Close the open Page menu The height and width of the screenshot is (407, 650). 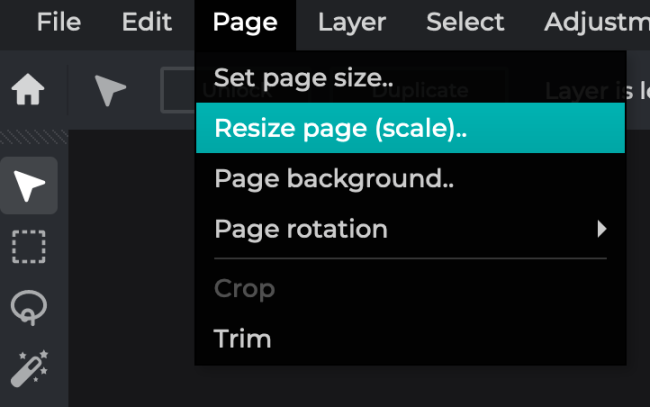click(x=245, y=22)
